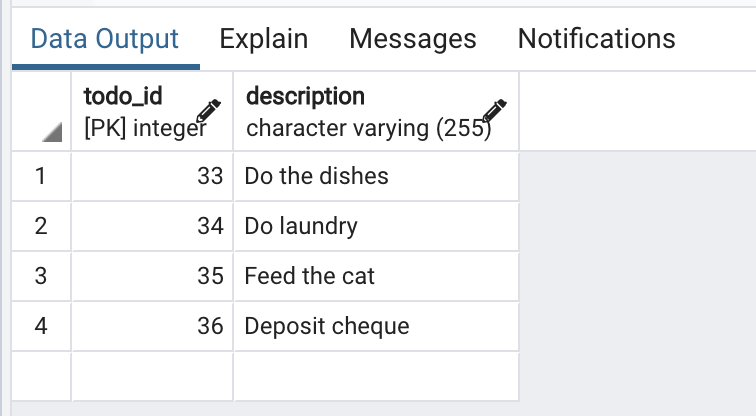Select the description column header
Viewport: 756px width, 416px height.
(377, 112)
